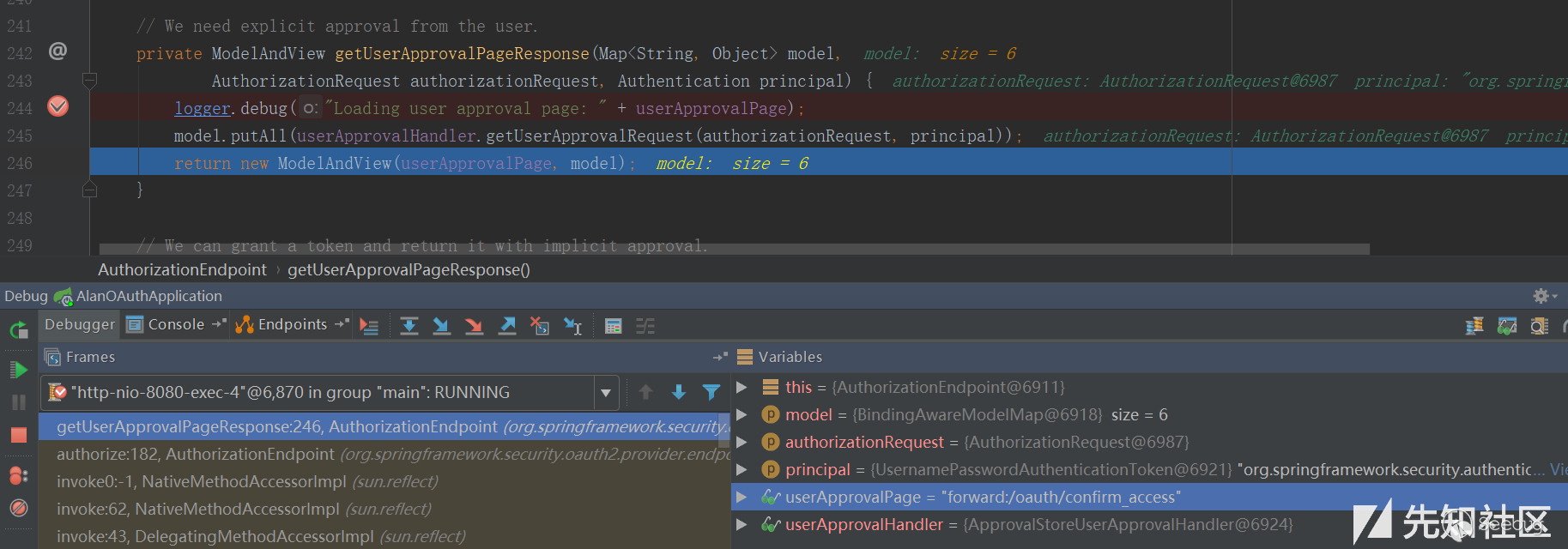Expand the userApprovalHandler variable node
The width and height of the screenshot is (1568, 549).
point(742,524)
